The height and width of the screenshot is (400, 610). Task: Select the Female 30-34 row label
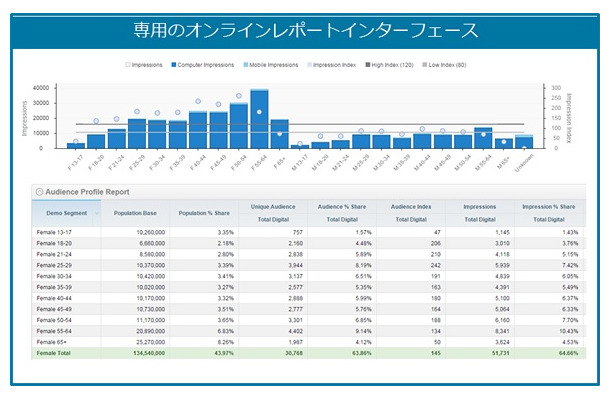(x=54, y=276)
